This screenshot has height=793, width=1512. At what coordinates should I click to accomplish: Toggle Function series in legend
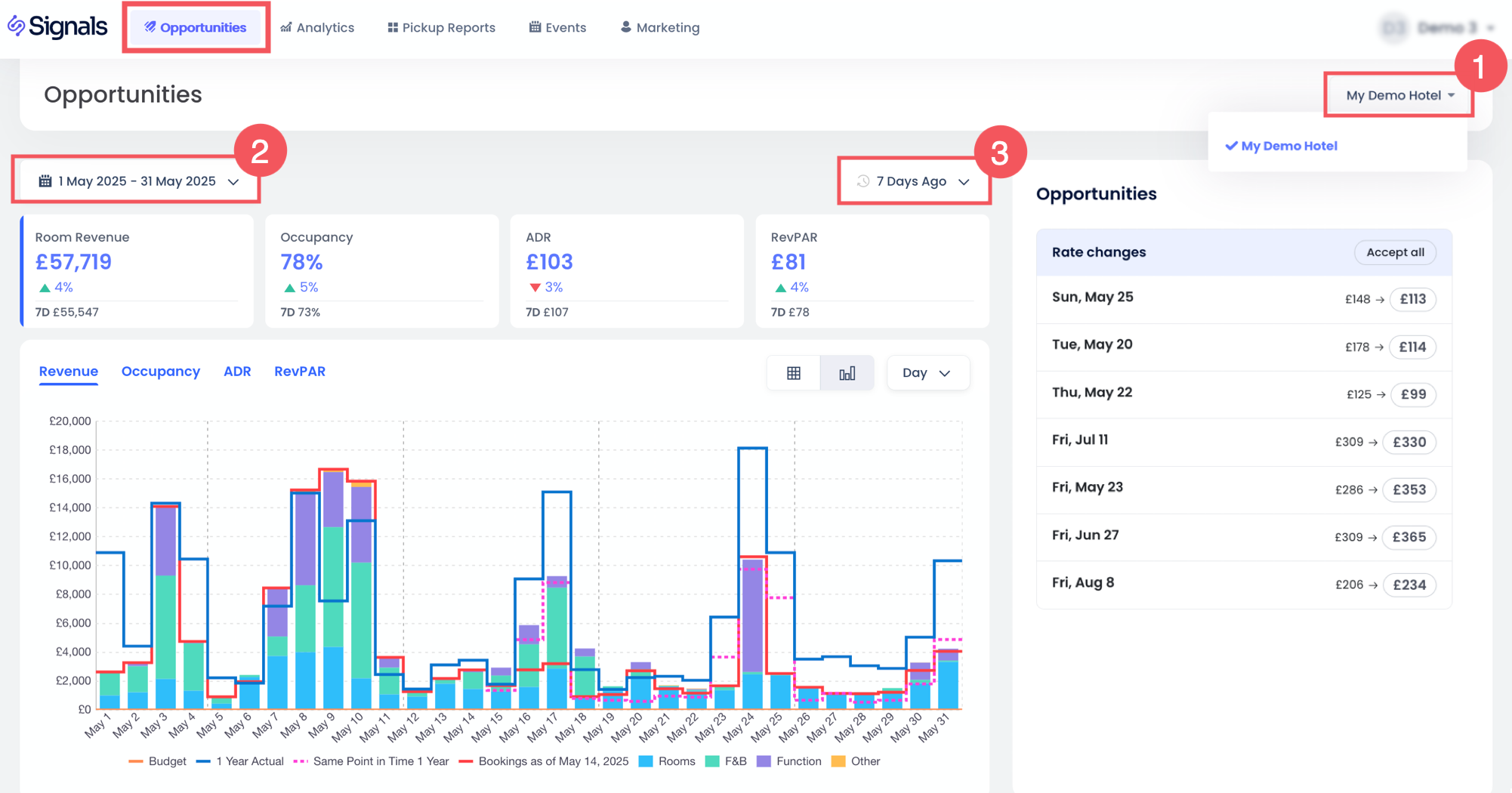pos(789,761)
